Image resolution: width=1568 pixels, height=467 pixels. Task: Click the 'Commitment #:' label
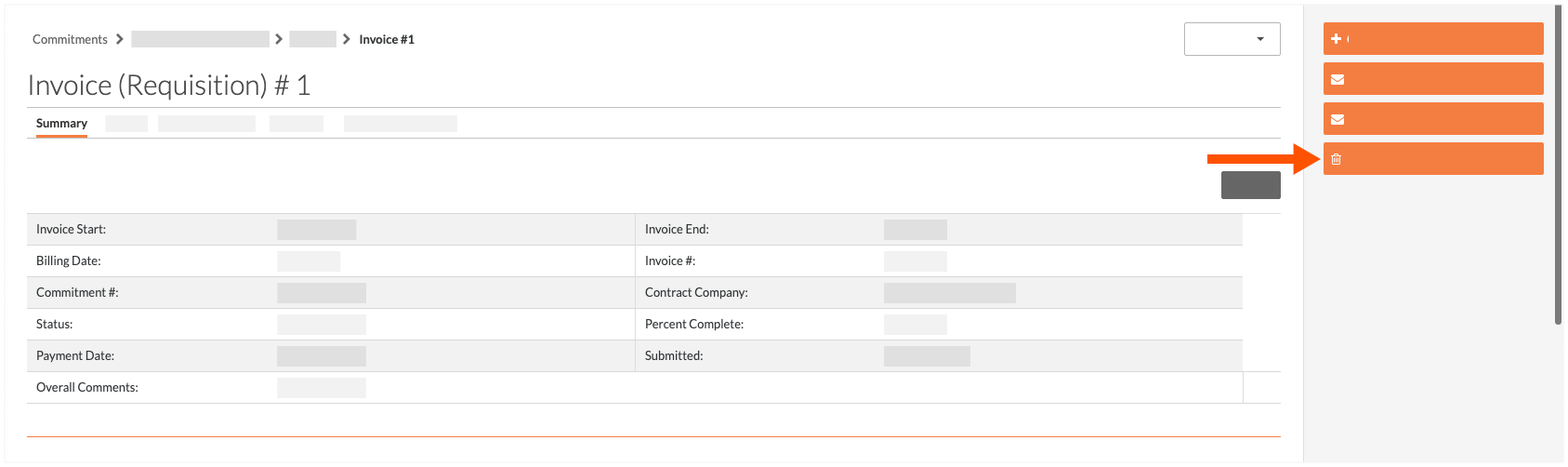pyautogui.click(x=77, y=292)
